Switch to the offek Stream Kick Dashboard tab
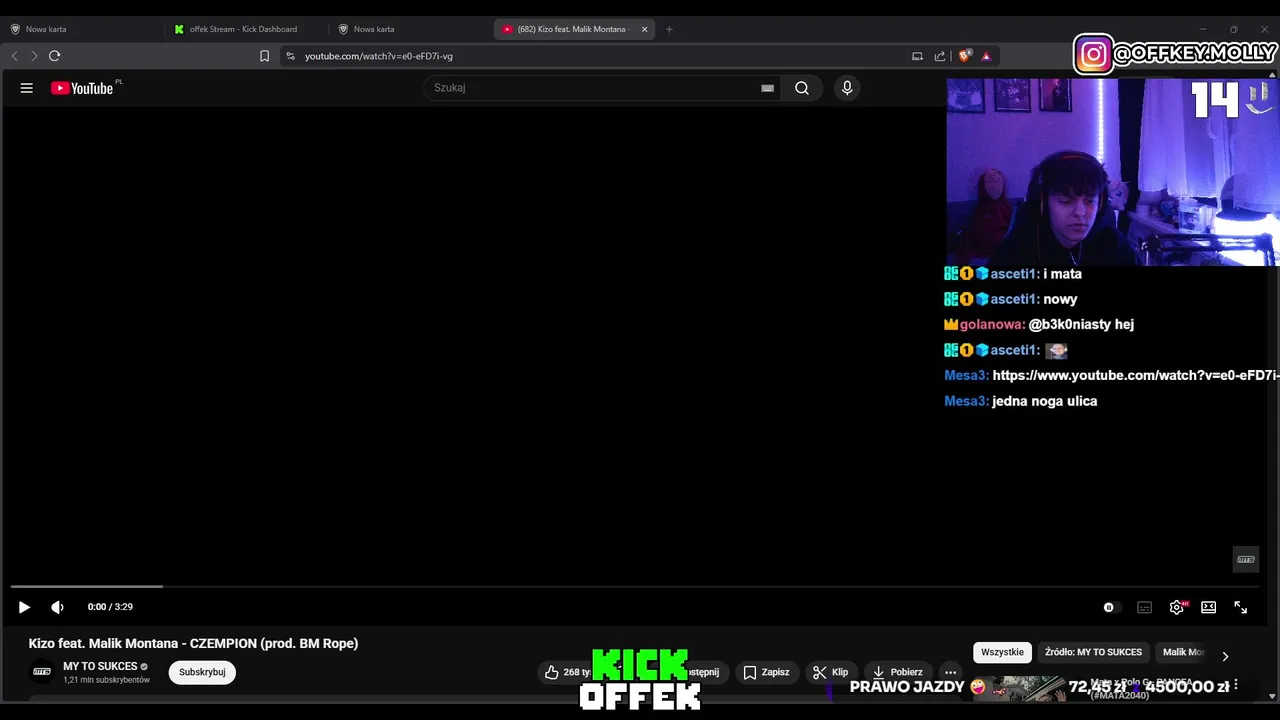 click(245, 29)
